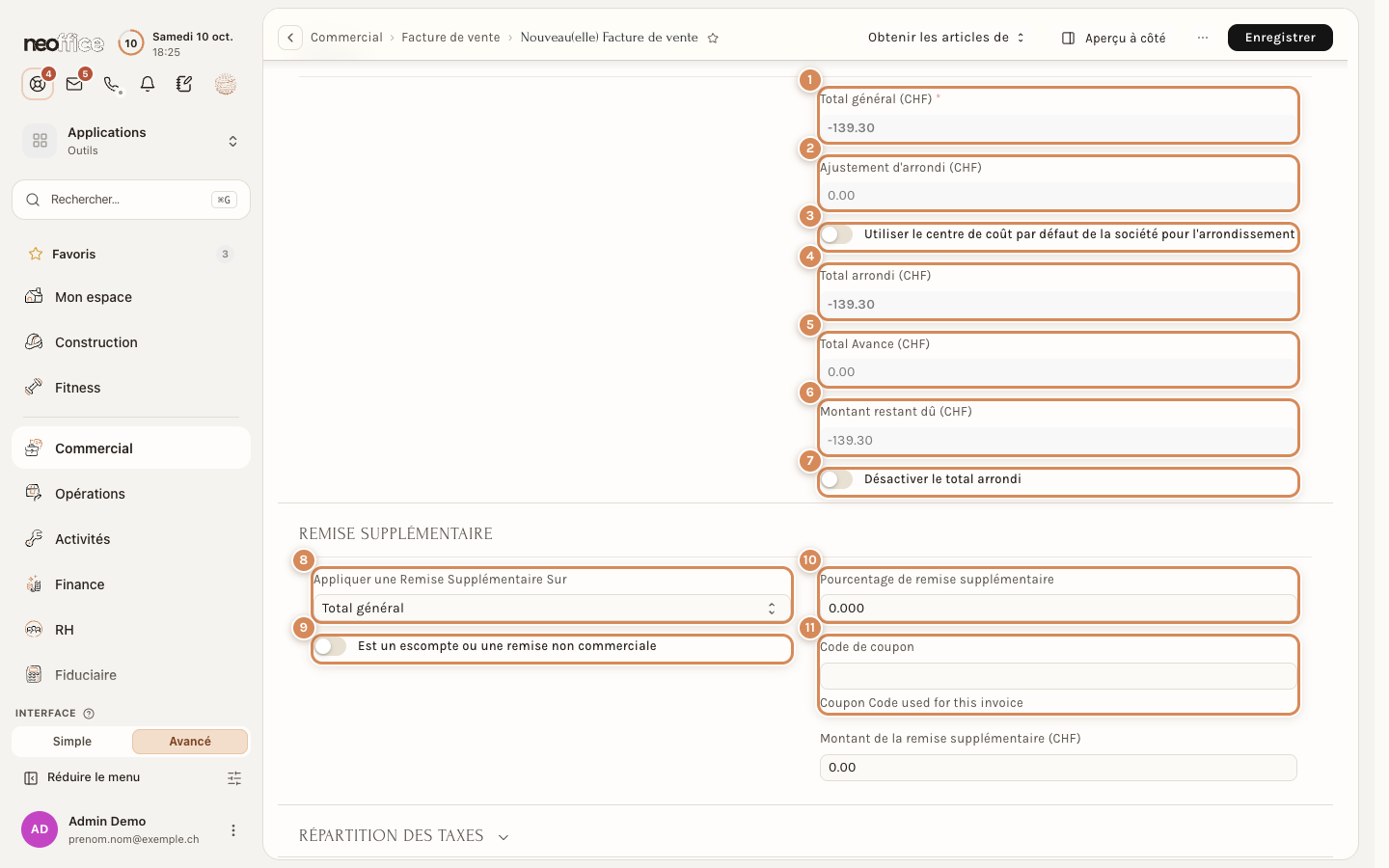1389x868 pixels.
Task: Mark this invoice as favorite with the star
Action: coord(713,38)
